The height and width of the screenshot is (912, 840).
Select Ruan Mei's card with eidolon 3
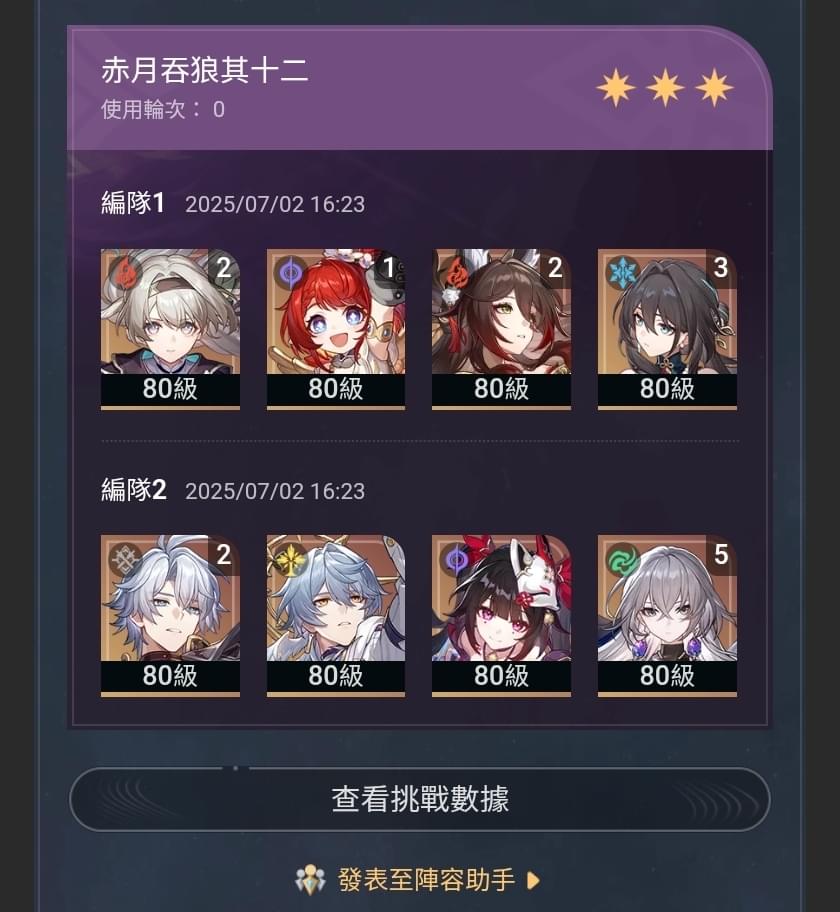click(x=667, y=329)
